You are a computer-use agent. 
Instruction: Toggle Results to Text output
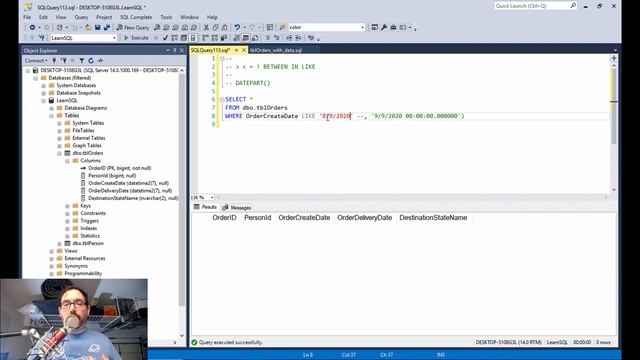[236, 38]
